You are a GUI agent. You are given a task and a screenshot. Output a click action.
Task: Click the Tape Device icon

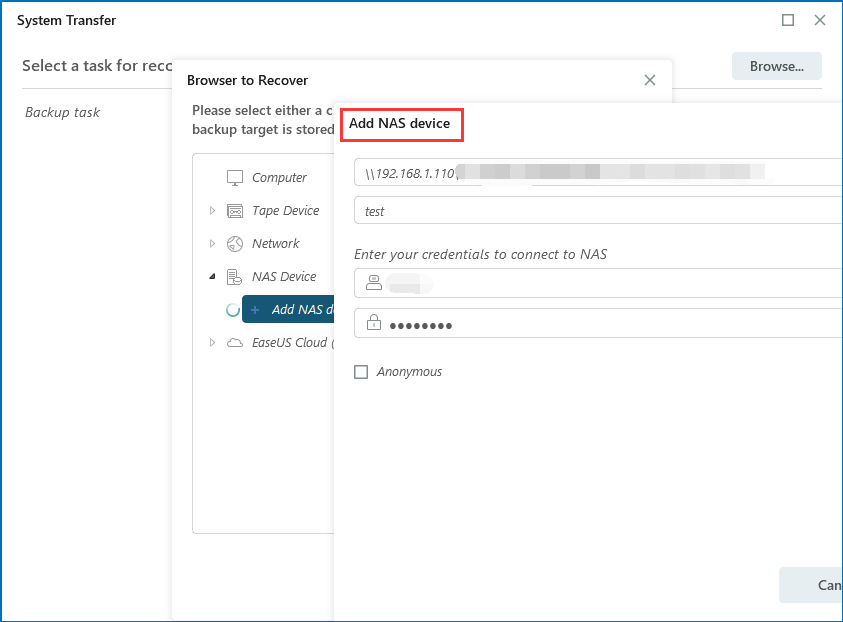click(x=235, y=211)
